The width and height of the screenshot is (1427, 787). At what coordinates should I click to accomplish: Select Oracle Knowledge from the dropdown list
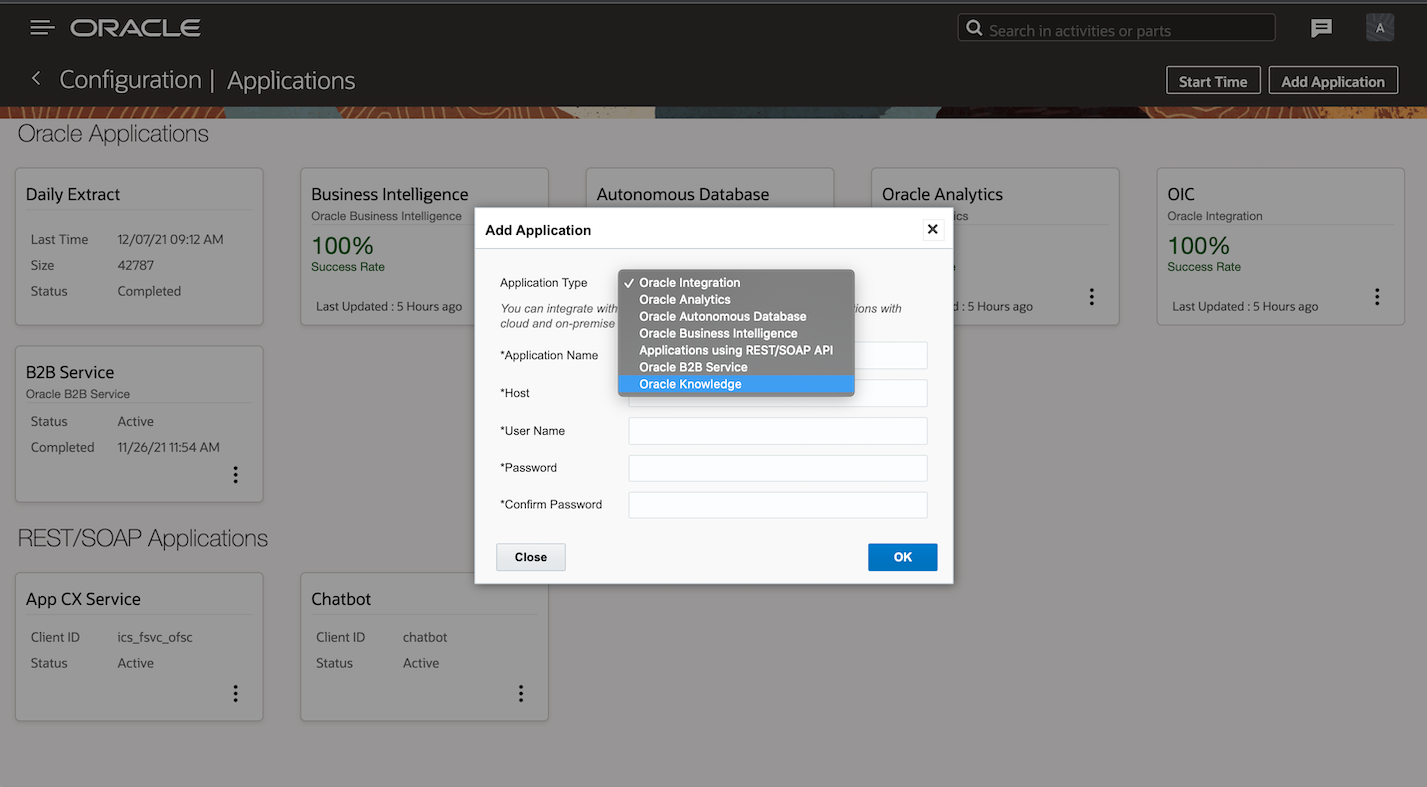[690, 384]
